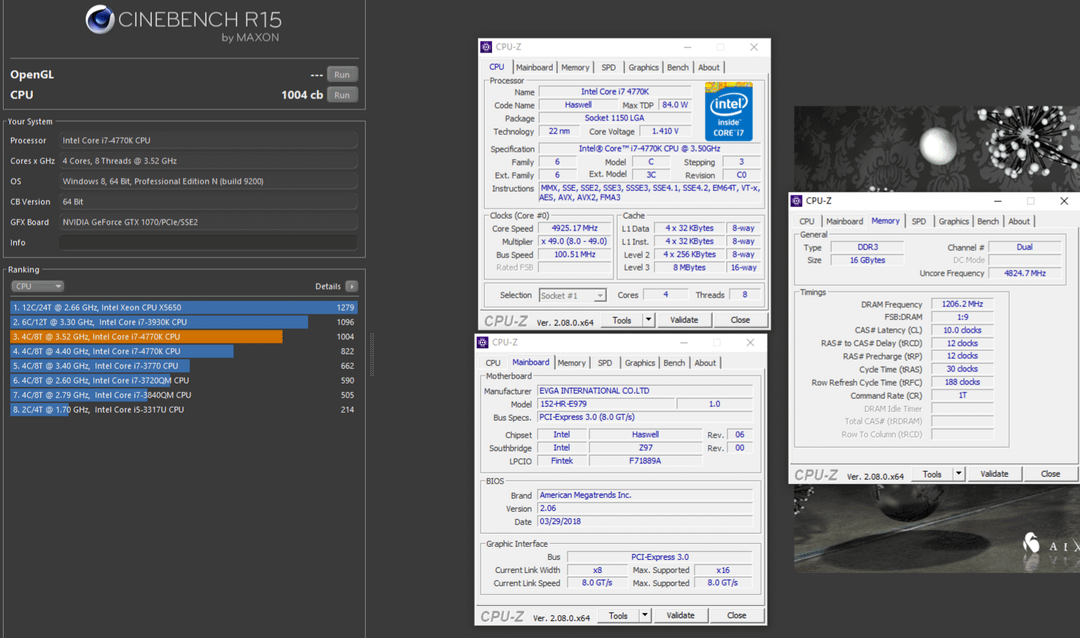The height and width of the screenshot is (638, 1080).
Task: Open SPD tab in Memory CPU-Z window
Action: pyautogui.click(x=919, y=222)
